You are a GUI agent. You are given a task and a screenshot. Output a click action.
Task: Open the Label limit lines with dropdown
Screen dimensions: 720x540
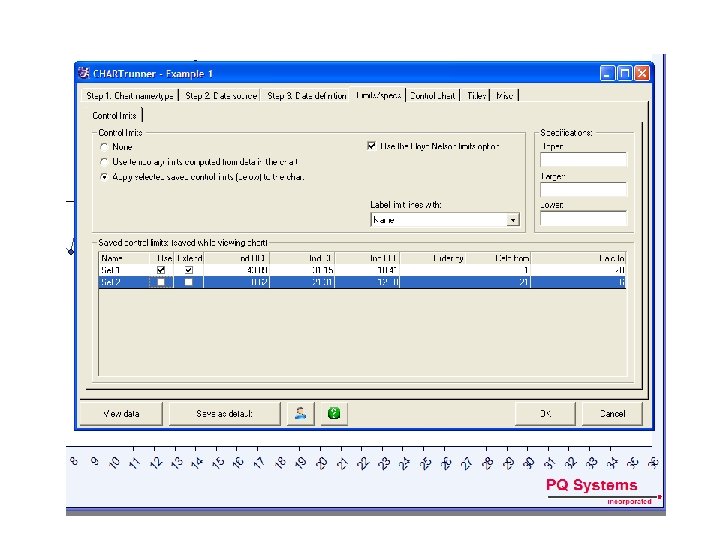(513, 220)
